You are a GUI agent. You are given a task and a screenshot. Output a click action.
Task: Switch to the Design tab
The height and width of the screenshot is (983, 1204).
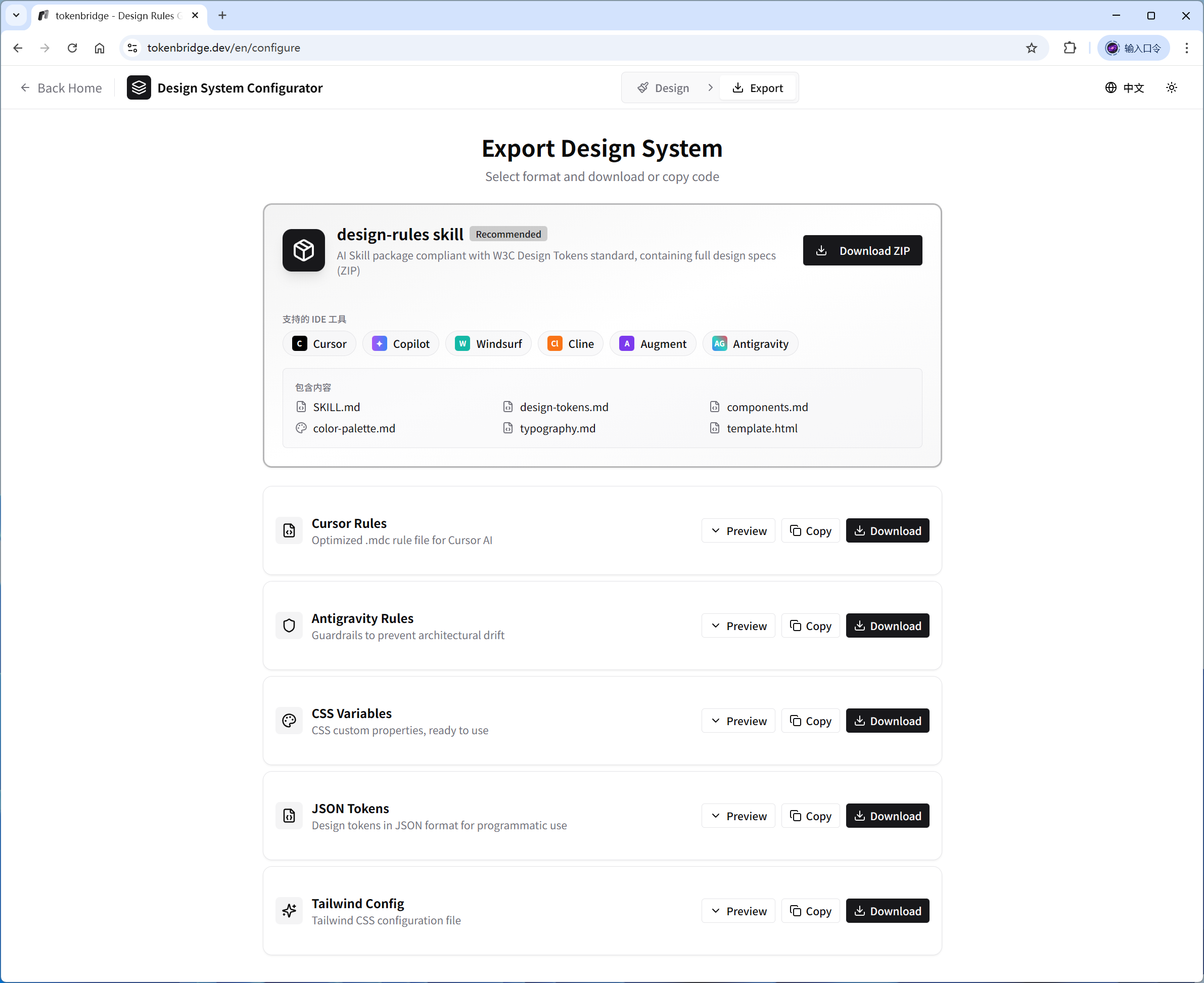(670, 87)
